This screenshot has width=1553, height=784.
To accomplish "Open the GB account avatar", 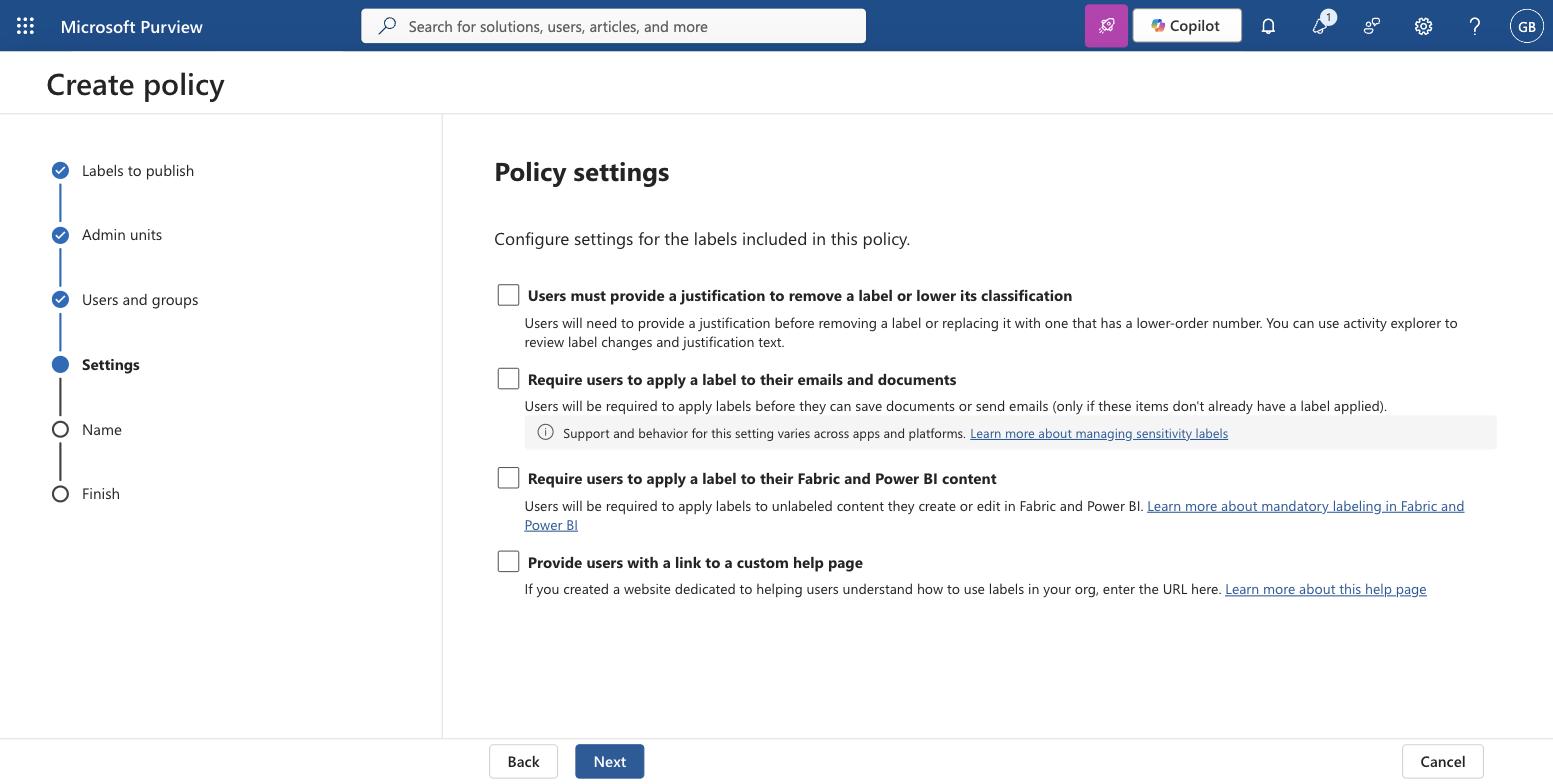I will coord(1527,26).
